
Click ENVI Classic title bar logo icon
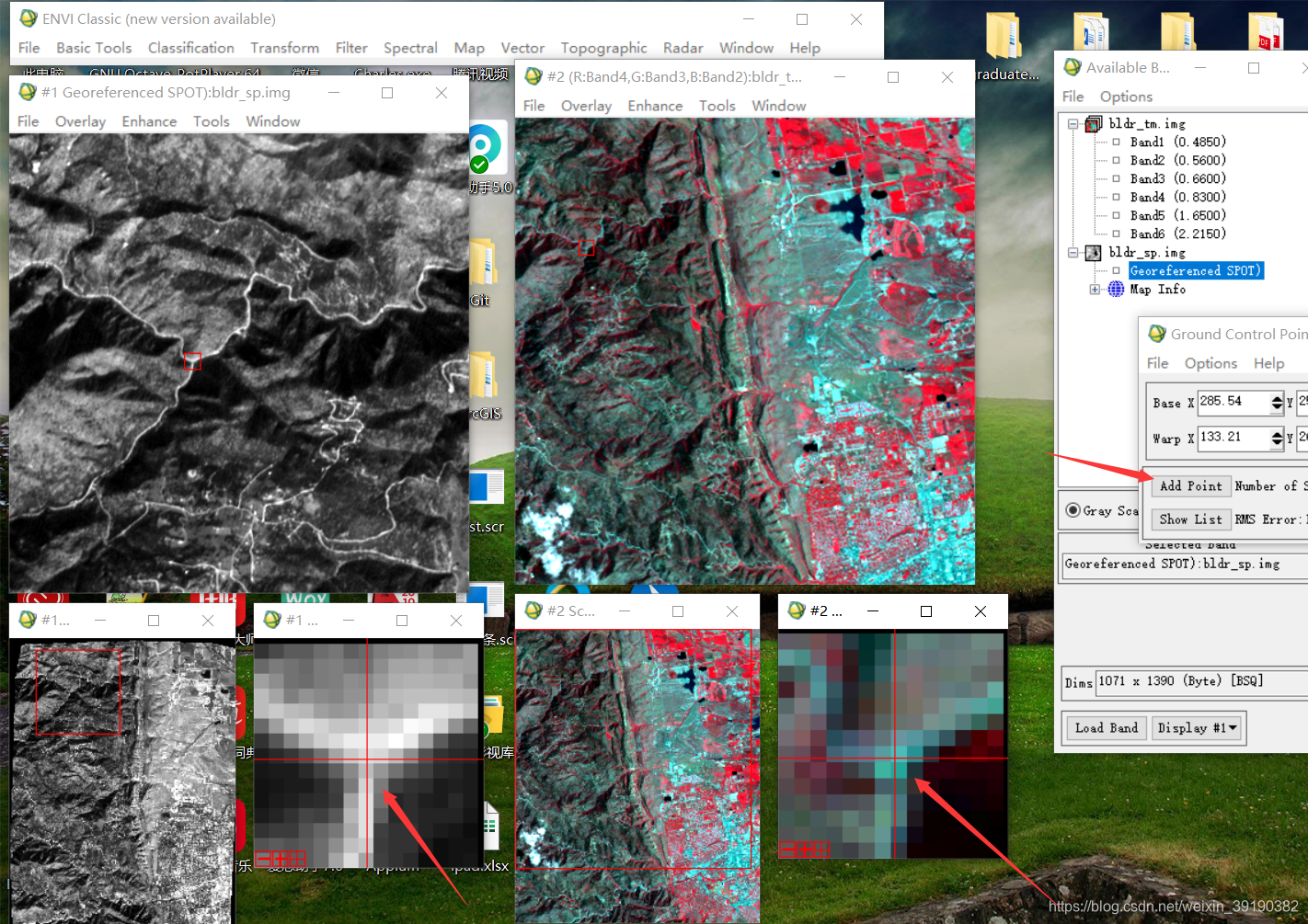click(x=29, y=18)
